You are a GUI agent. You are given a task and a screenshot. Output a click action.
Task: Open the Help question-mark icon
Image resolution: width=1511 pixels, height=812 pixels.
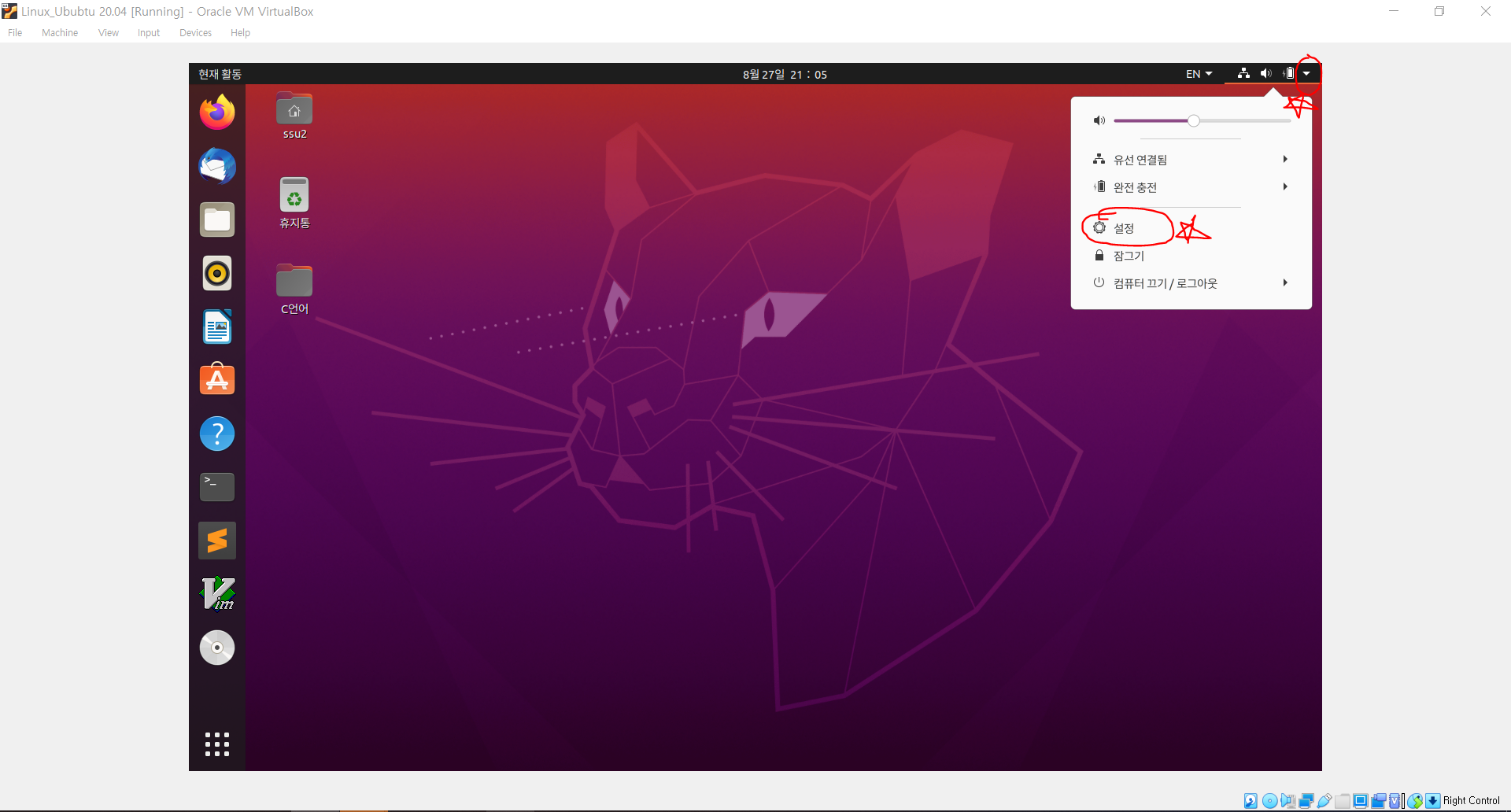pos(217,434)
